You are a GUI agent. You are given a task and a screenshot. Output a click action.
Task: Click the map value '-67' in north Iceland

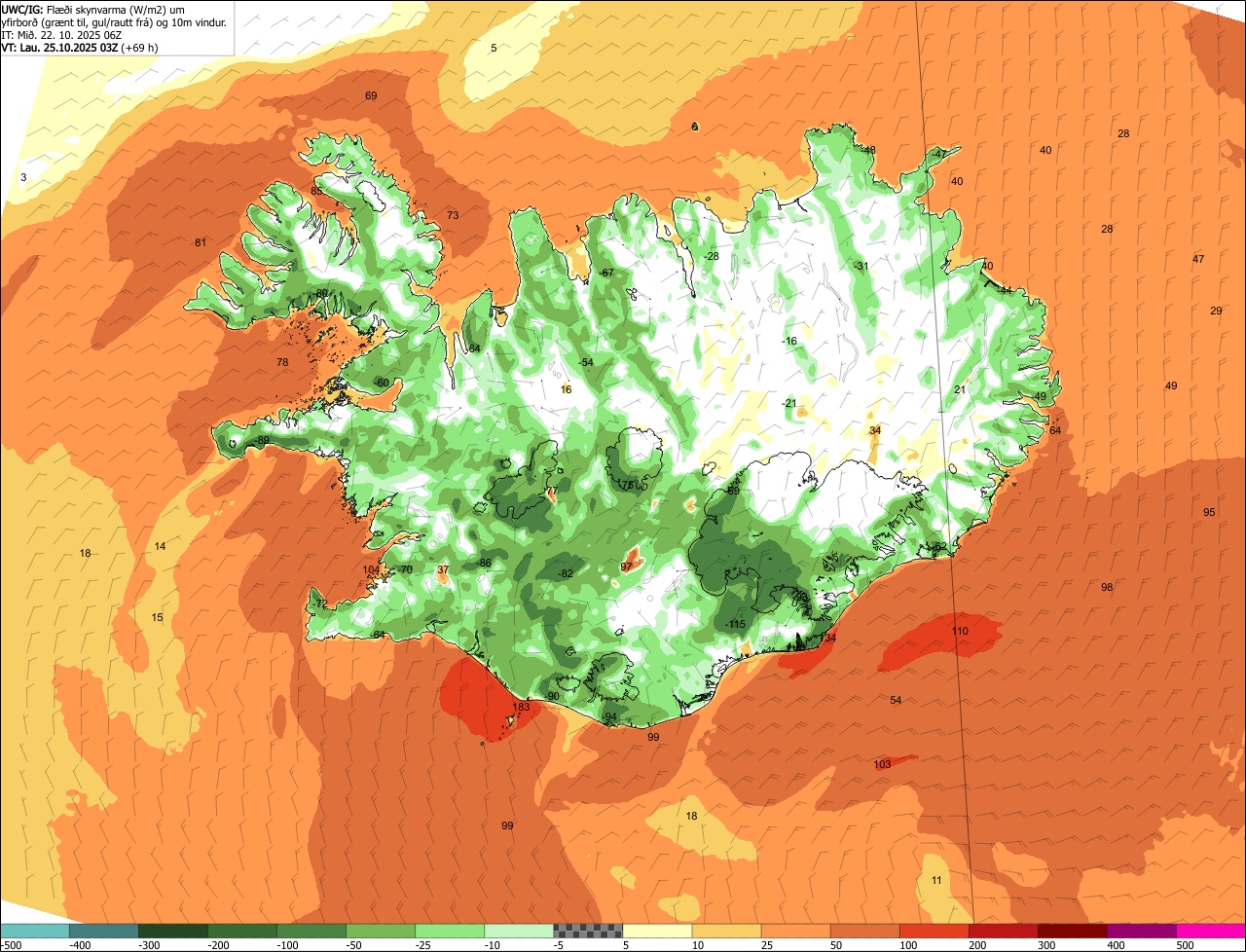point(606,273)
